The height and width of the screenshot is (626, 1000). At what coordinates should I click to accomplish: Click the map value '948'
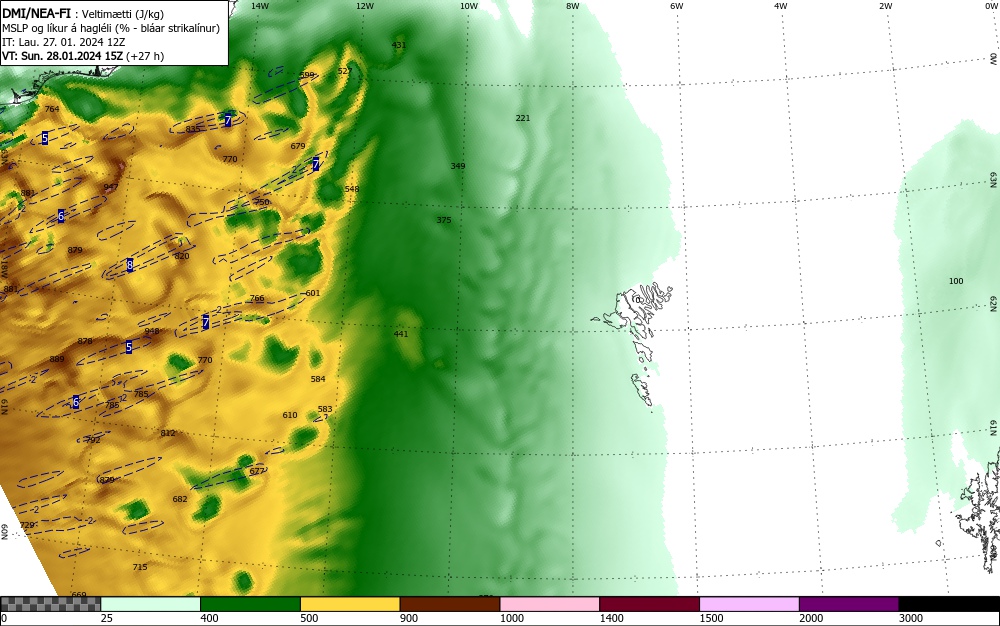[152, 331]
